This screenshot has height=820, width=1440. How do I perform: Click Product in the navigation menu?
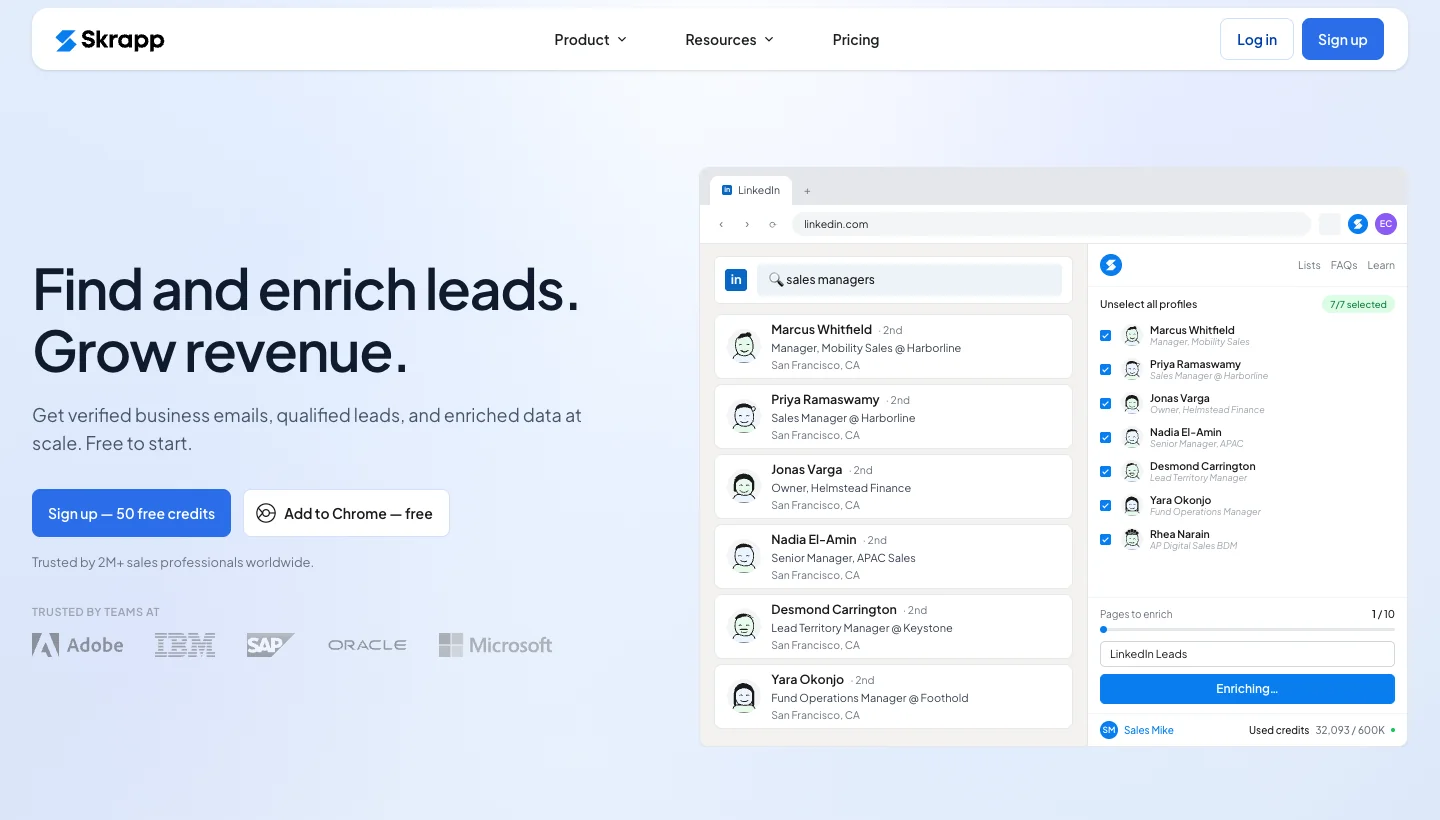tap(582, 40)
